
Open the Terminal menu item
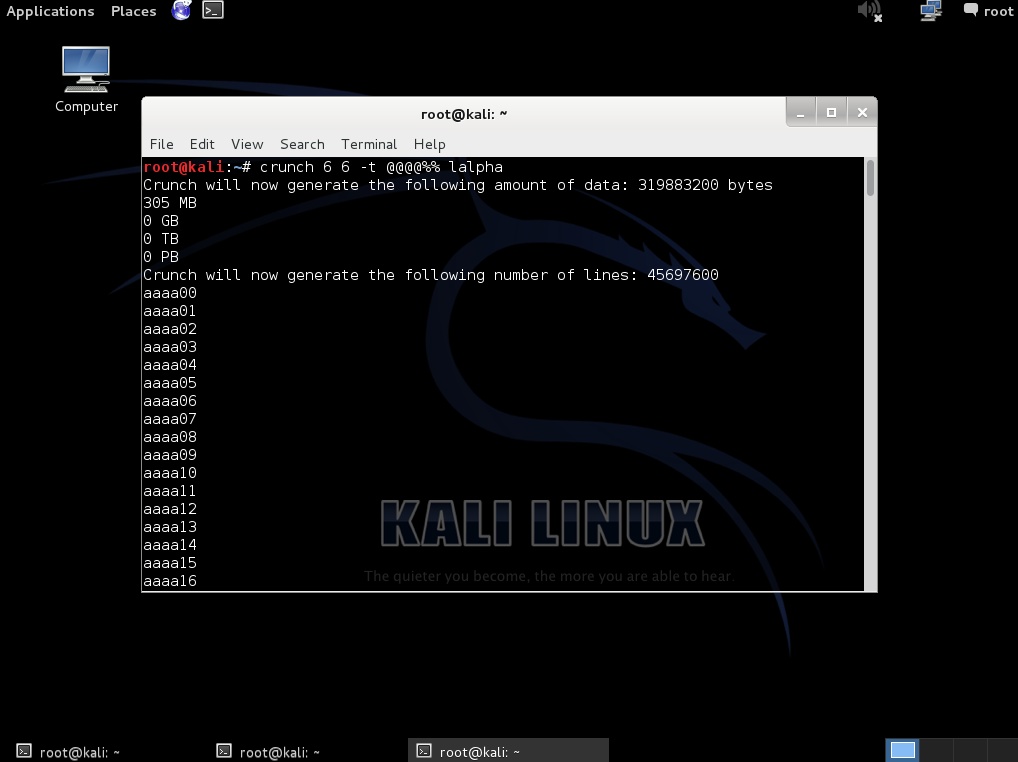tap(369, 144)
